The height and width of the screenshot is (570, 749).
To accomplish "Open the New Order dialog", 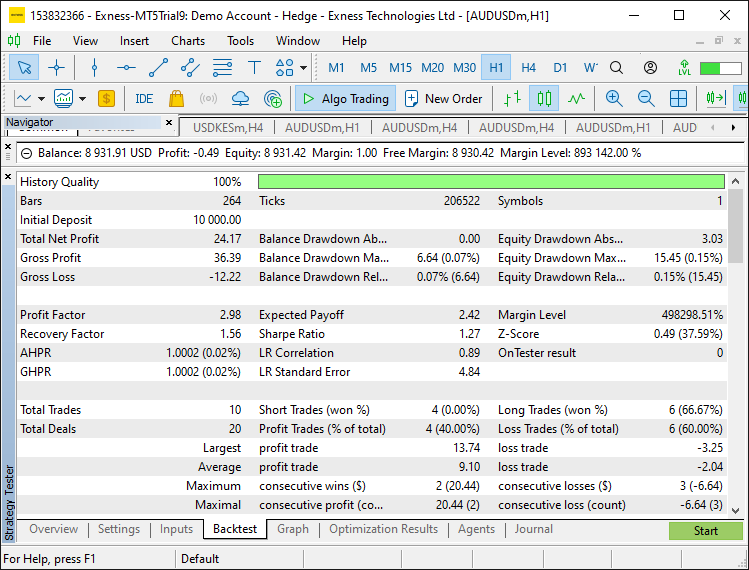I will [x=444, y=99].
